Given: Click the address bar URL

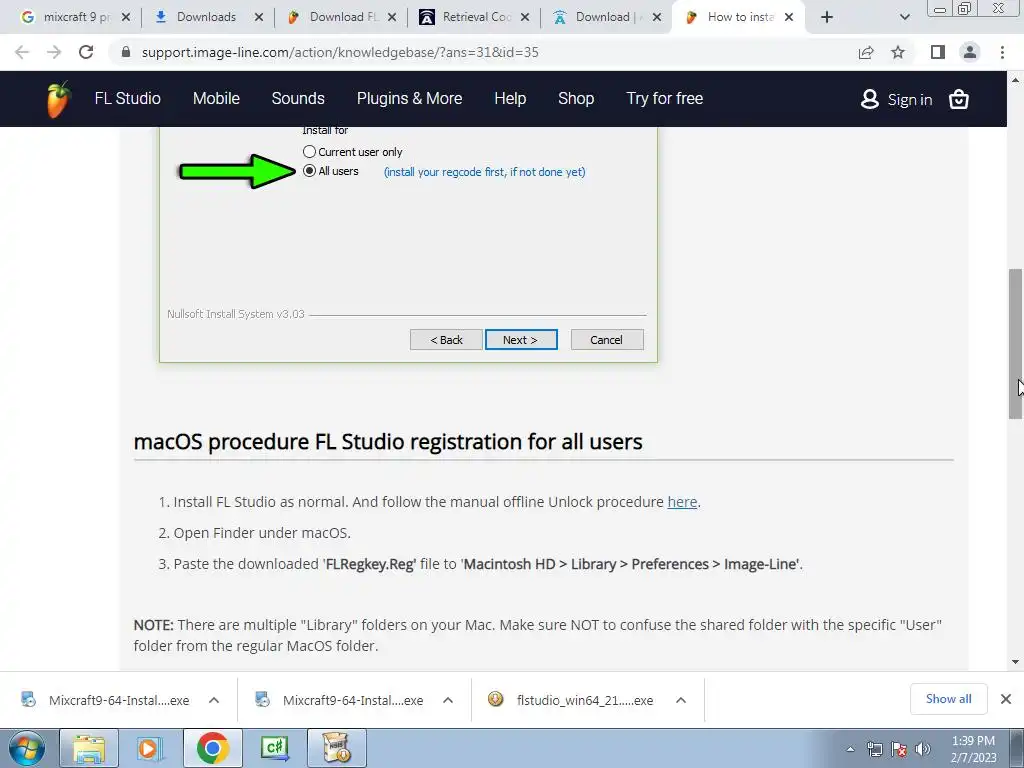Looking at the screenshot, I should [x=340, y=52].
